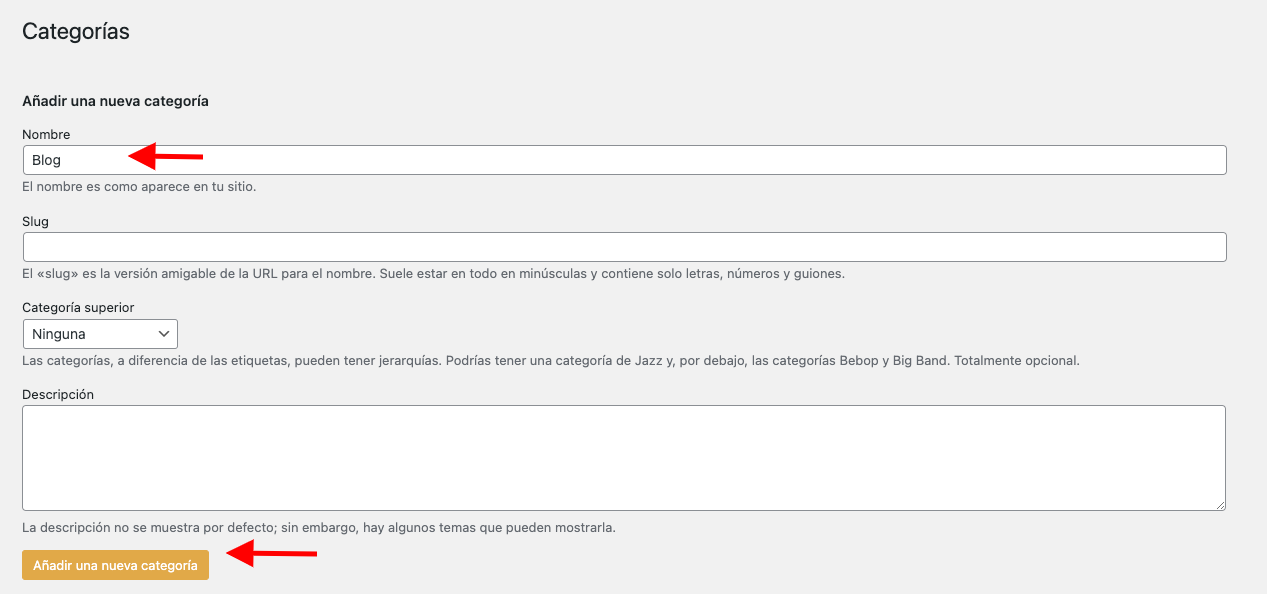Image resolution: width=1267 pixels, height=594 pixels.
Task: Click the Nombre field containing Blog
Action: tap(624, 160)
